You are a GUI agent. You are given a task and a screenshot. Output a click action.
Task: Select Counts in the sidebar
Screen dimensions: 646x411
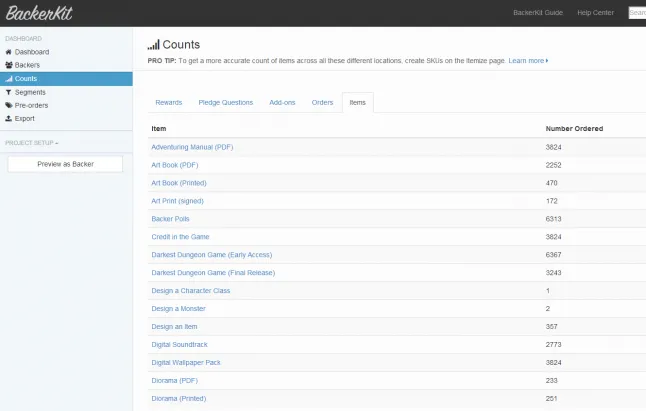point(66,79)
